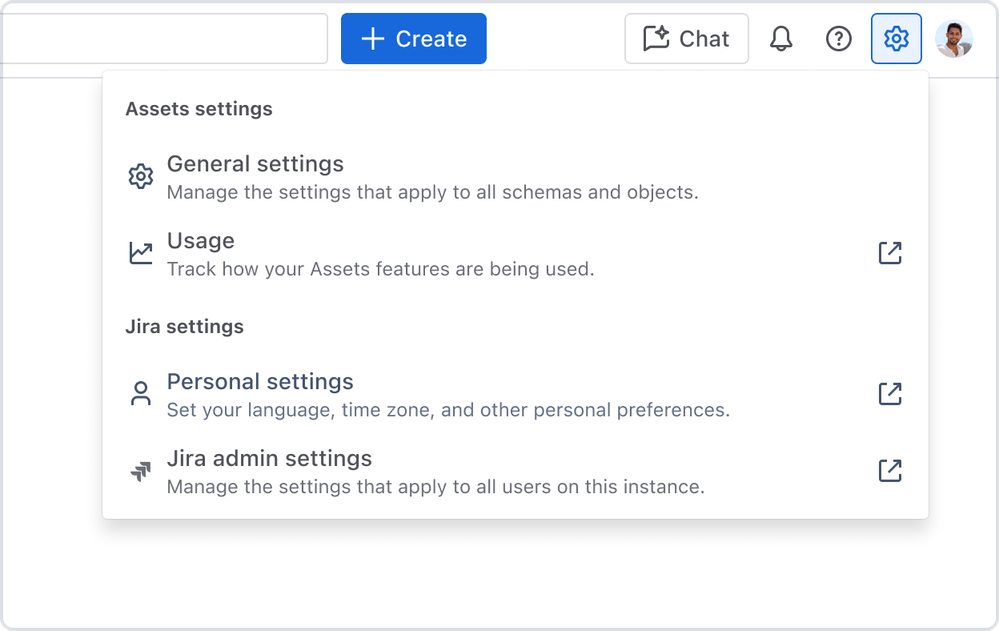
Task: Click external link icon on Personal settings row
Action: pyautogui.click(x=890, y=394)
